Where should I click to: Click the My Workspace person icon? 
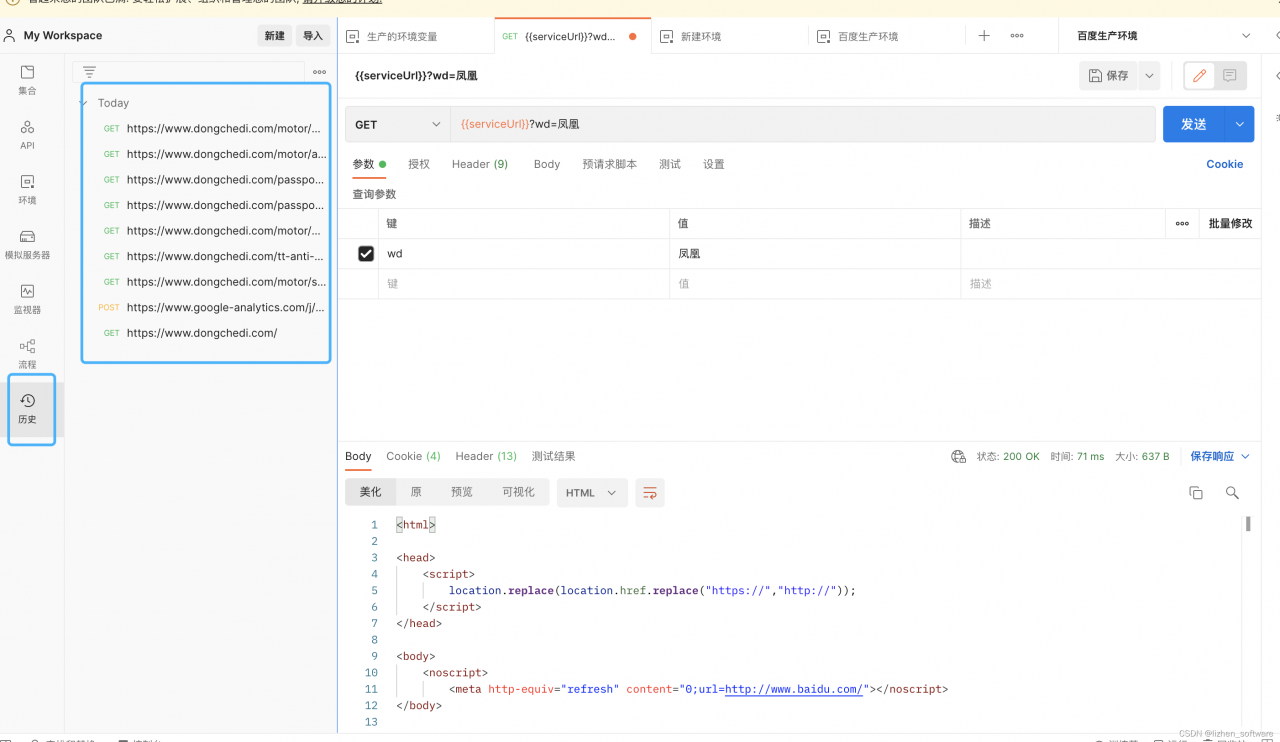coord(10,35)
